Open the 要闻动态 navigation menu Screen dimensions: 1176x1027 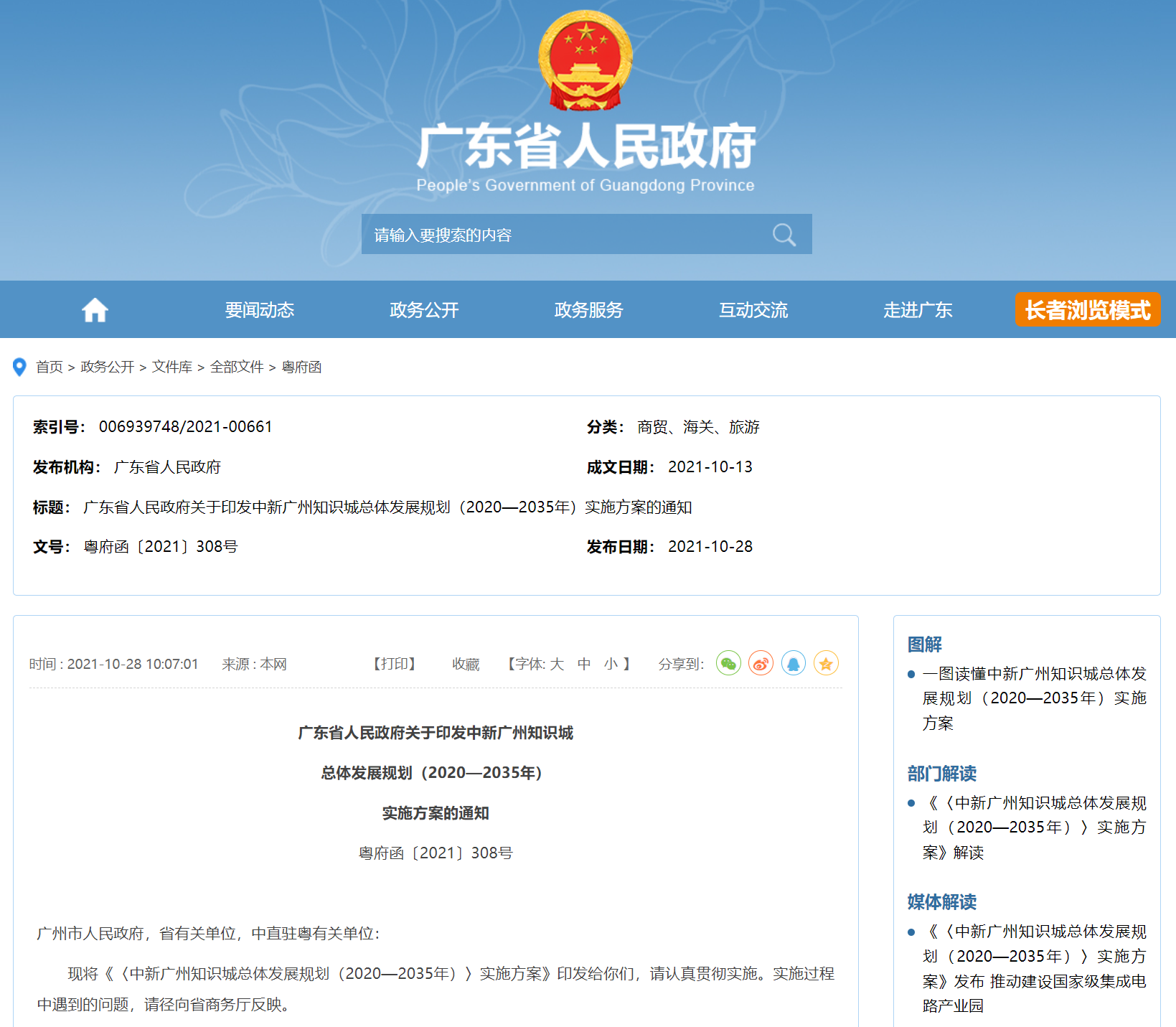pyautogui.click(x=260, y=310)
